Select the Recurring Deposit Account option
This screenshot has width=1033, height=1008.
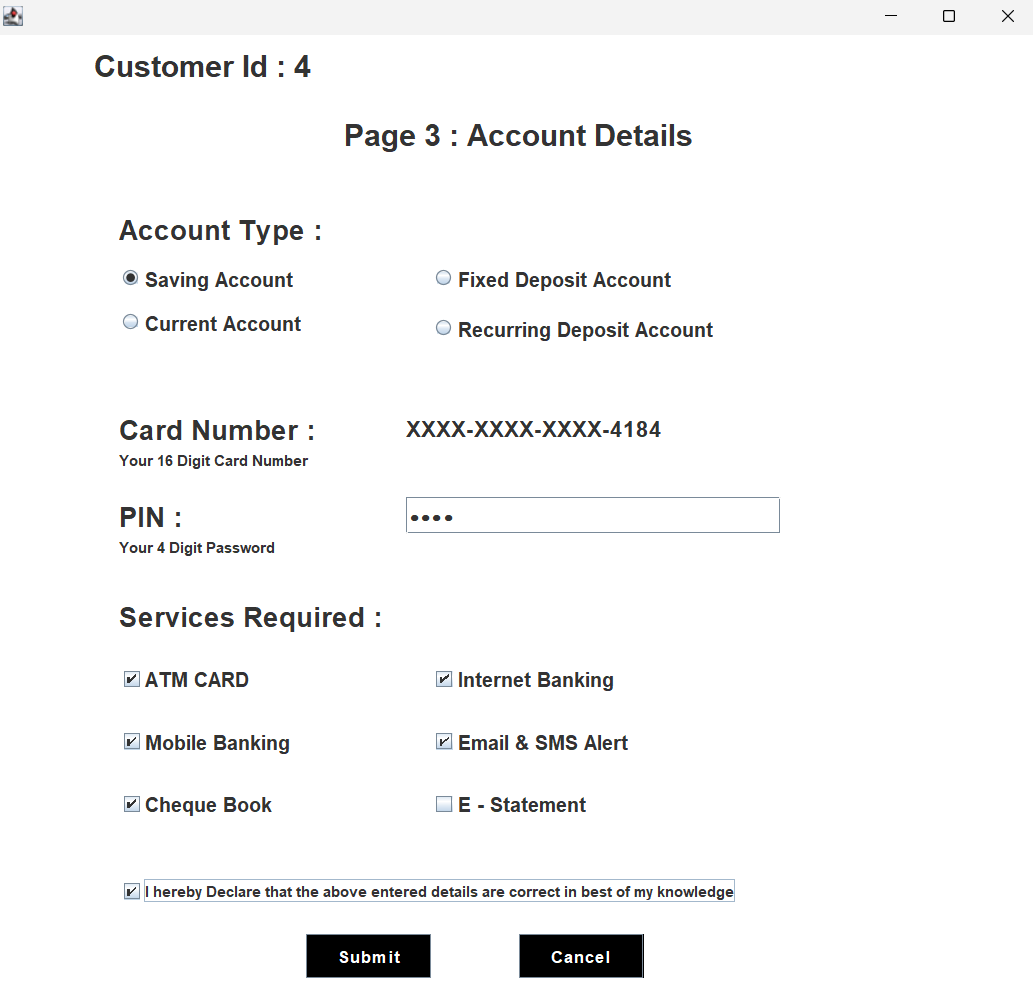(x=443, y=327)
